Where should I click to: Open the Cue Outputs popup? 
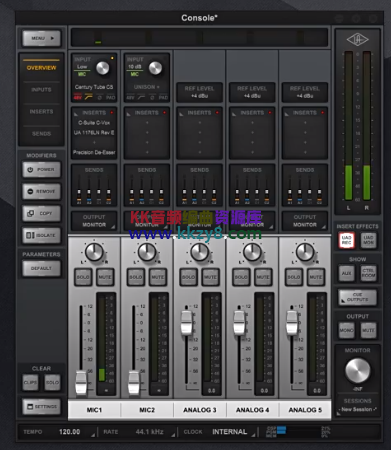pos(357,297)
